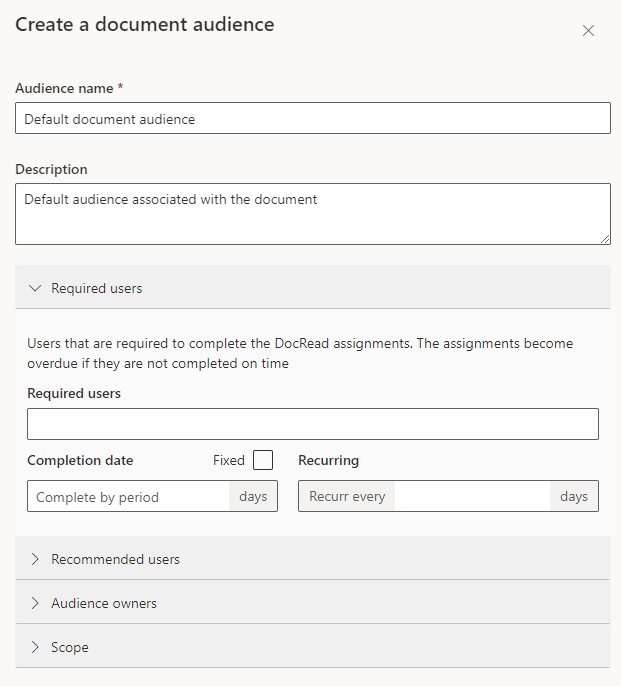This screenshot has height=686, width=621.
Task: Expand the Recommended users chevron icon
Action: point(35,559)
